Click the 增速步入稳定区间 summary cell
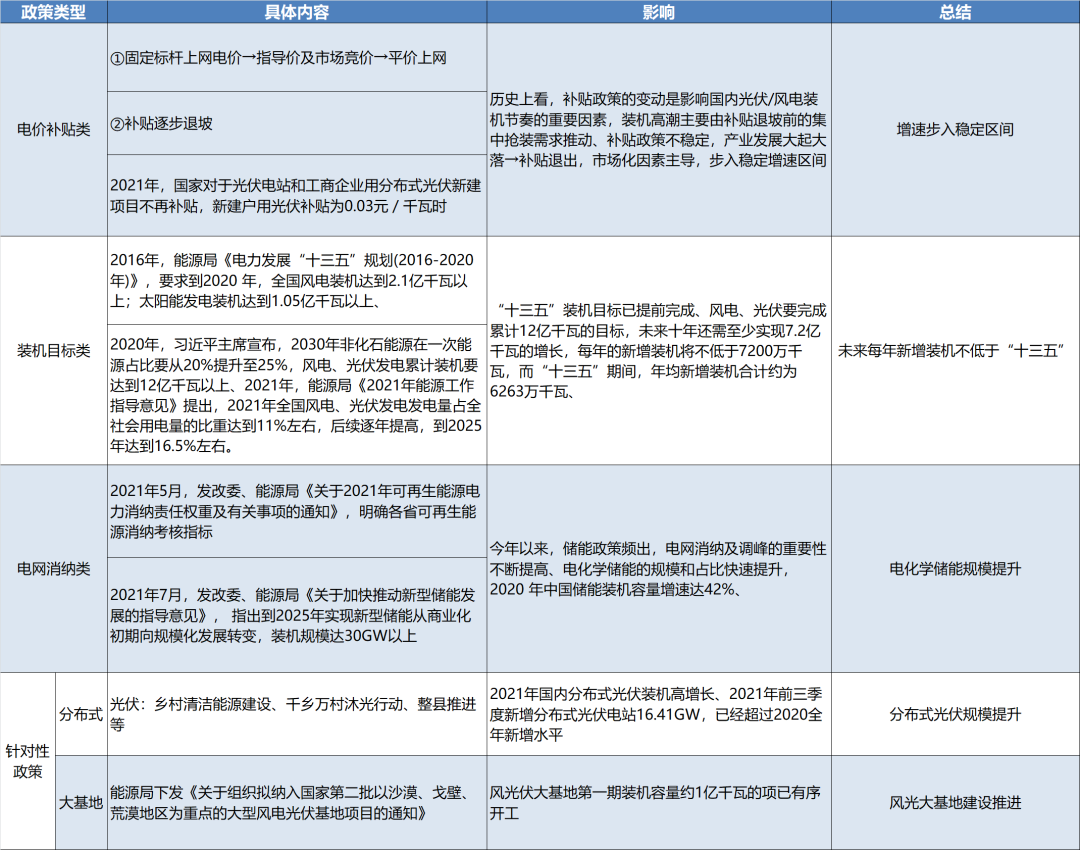The image size is (1080, 850). click(955, 129)
